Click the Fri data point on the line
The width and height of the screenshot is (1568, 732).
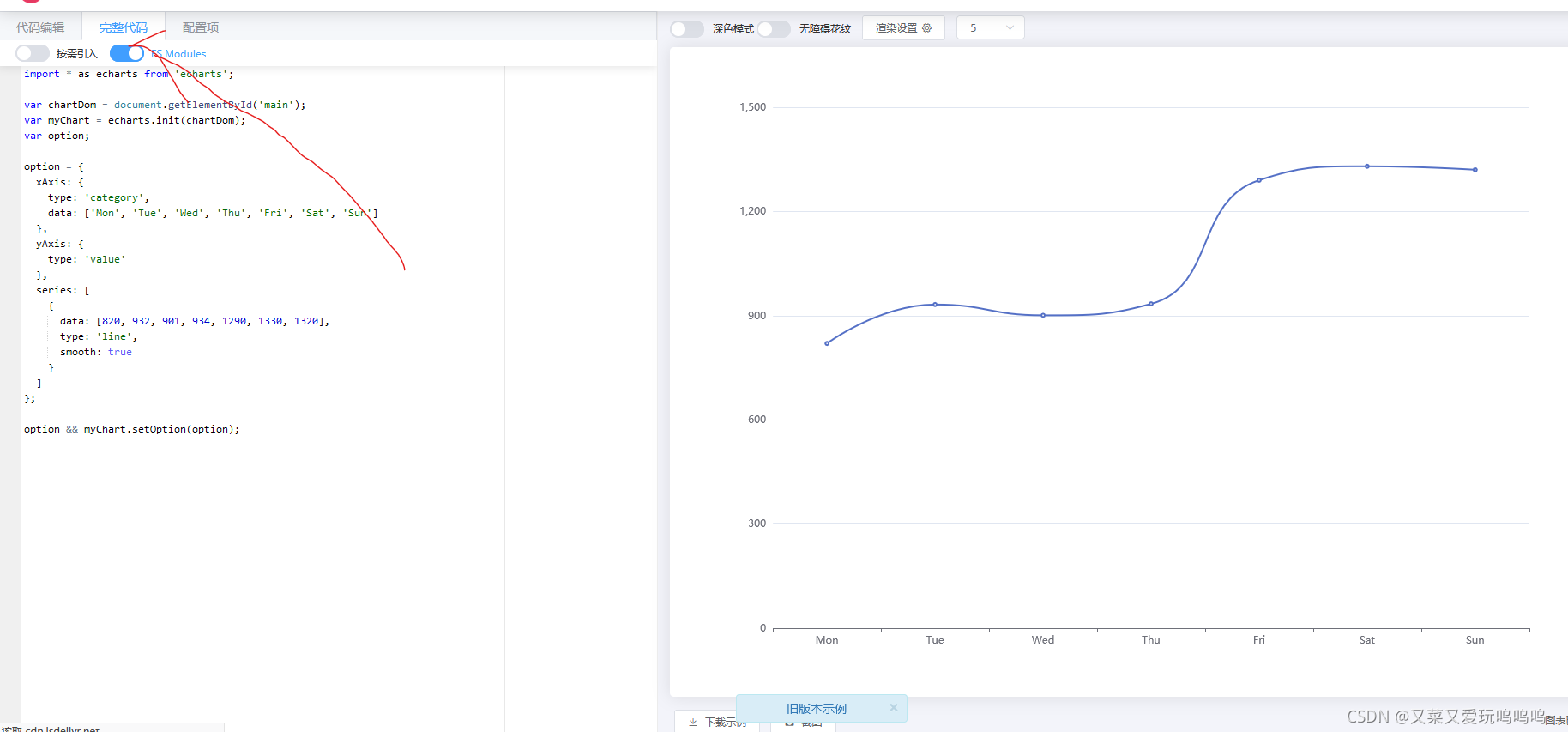coord(1259,180)
